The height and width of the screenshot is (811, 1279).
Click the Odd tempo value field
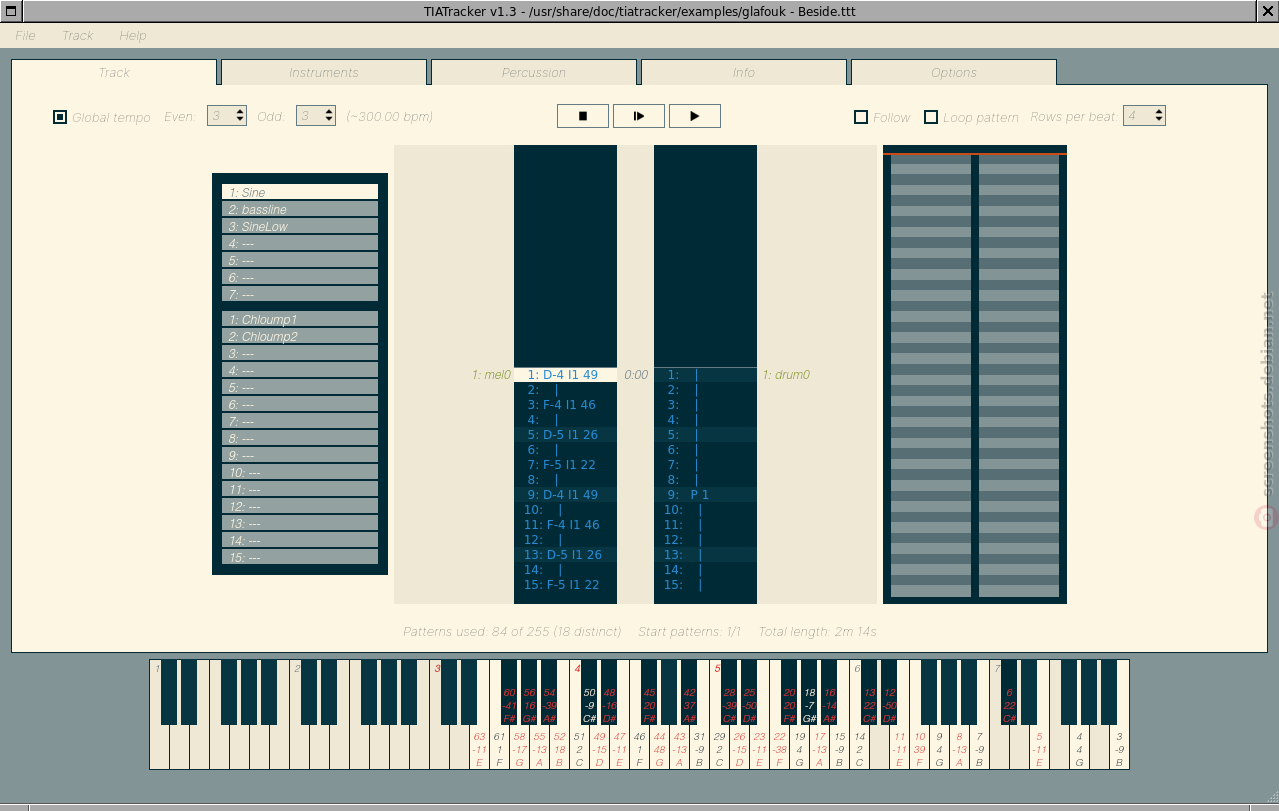[310, 116]
